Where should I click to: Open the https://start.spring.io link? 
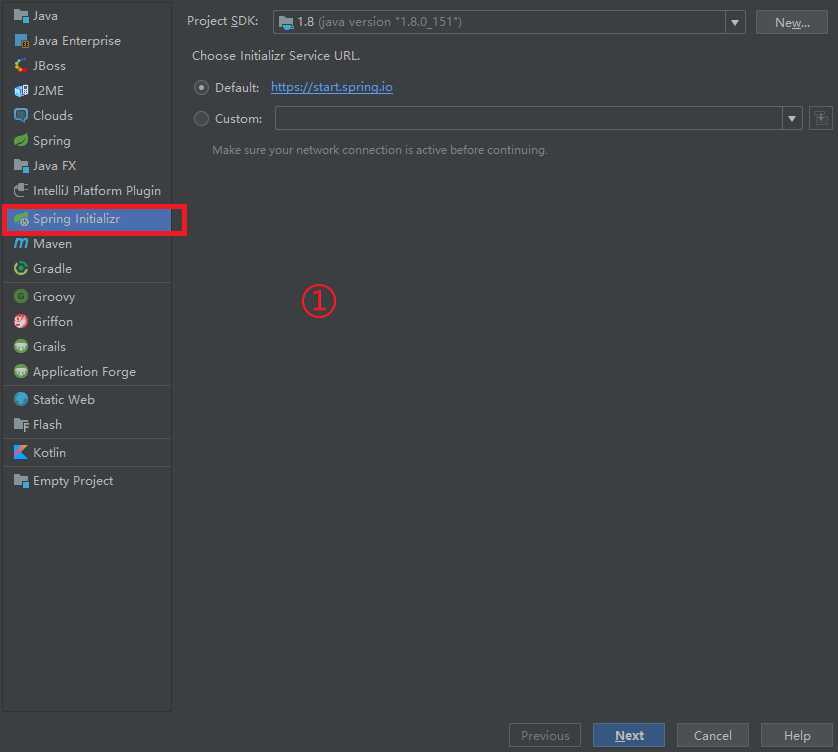point(332,87)
